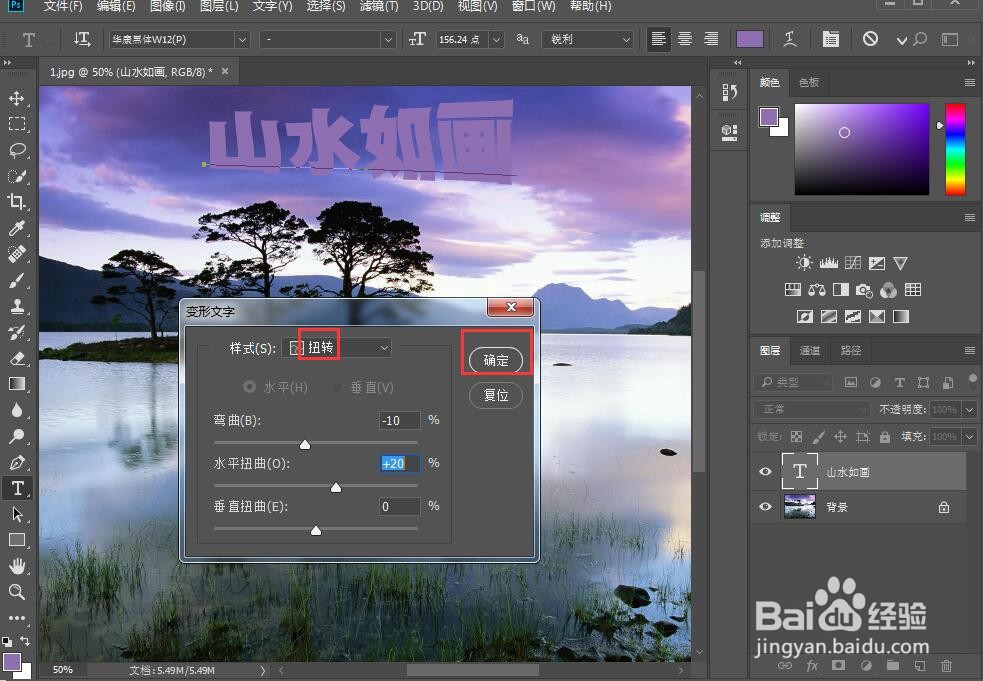The image size is (983, 681).
Task: Open the anti-aliasing 锐利 dropdown
Action: 587,40
